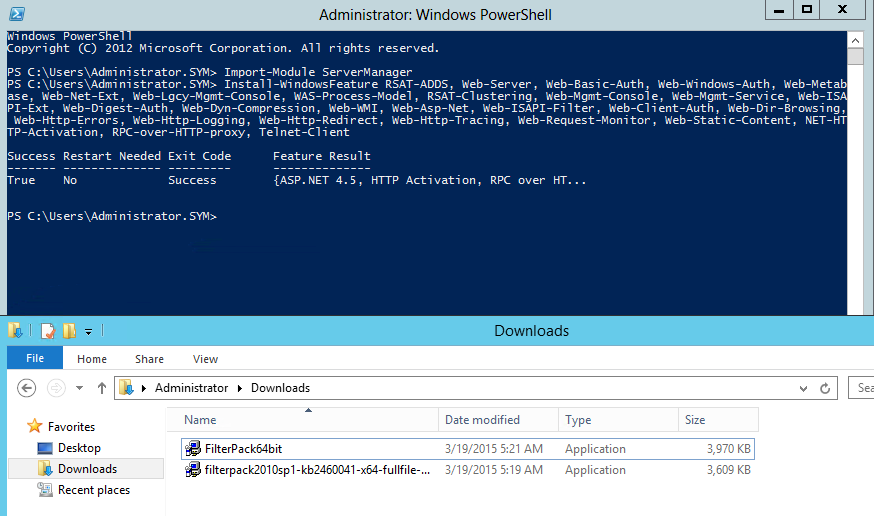
Task: Go up one folder level
Action: click(101, 388)
